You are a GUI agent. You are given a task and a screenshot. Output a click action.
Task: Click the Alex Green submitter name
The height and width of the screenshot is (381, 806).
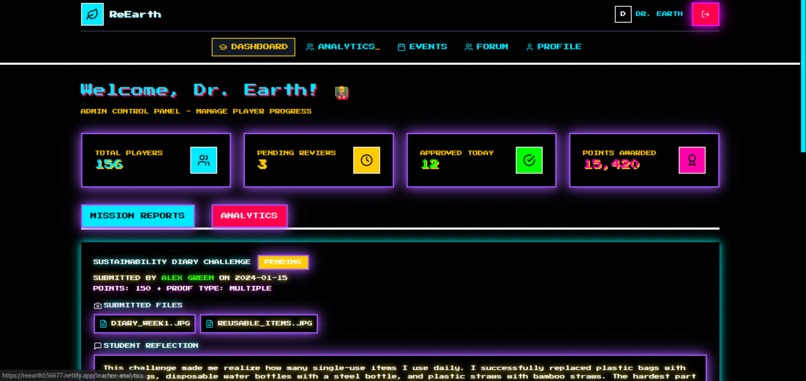pos(188,278)
